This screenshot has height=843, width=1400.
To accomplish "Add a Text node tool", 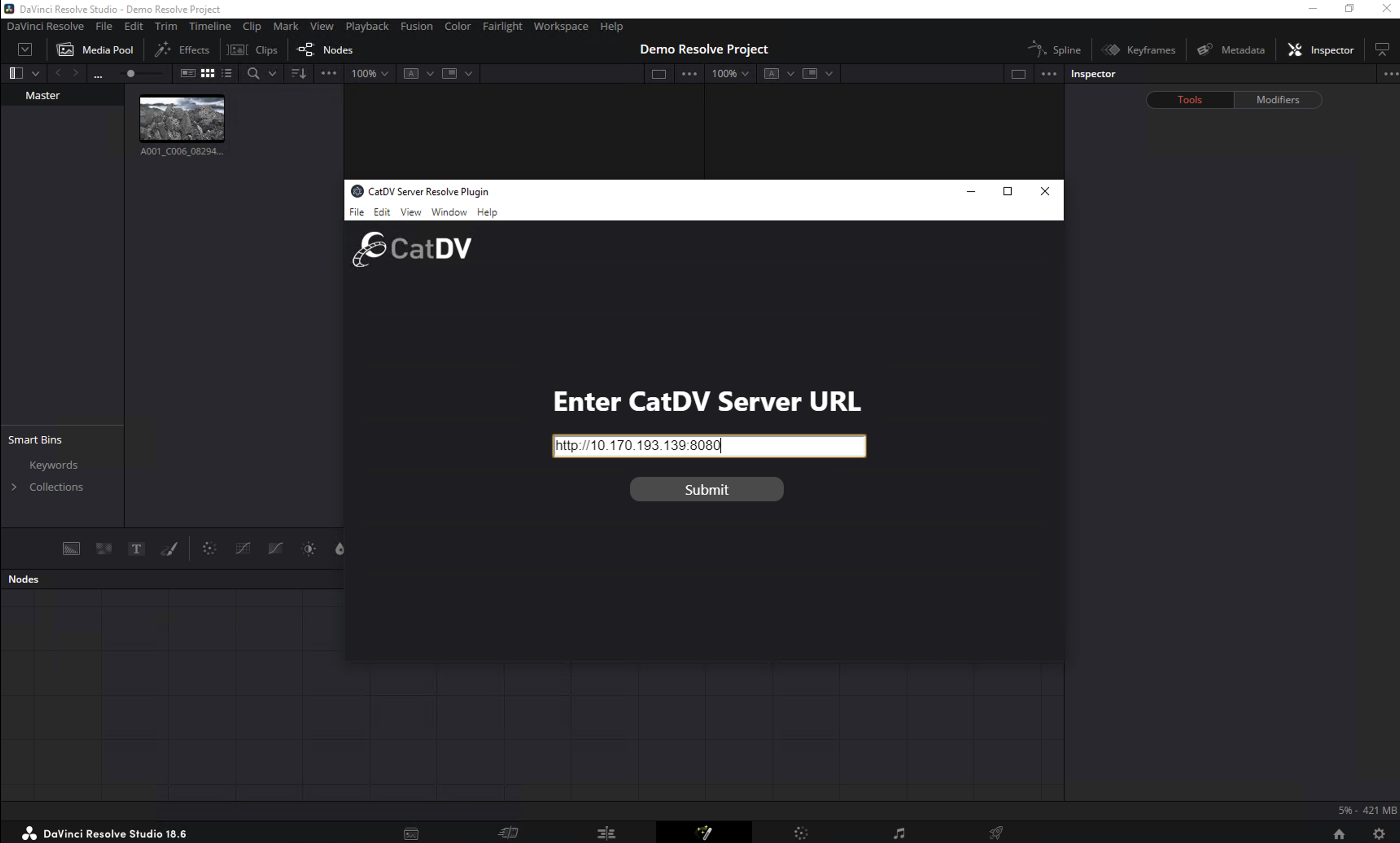I will click(136, 549).
